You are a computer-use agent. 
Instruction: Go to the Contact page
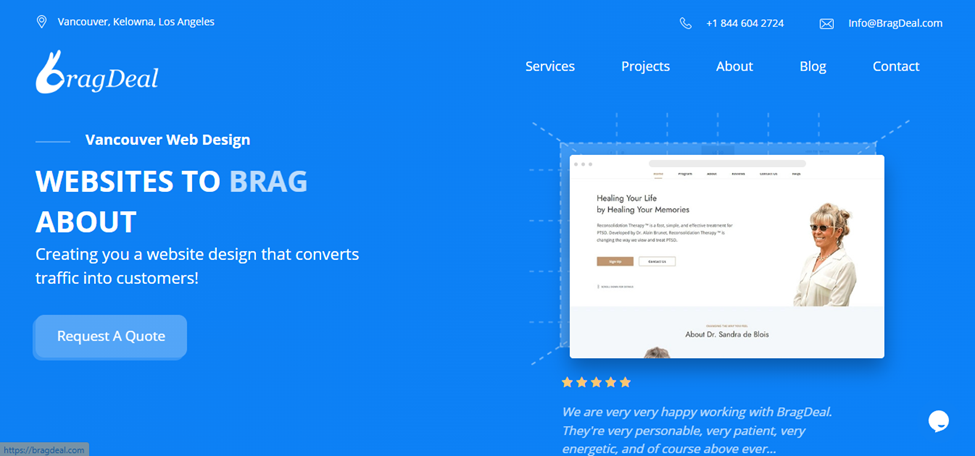coord(895,66)
